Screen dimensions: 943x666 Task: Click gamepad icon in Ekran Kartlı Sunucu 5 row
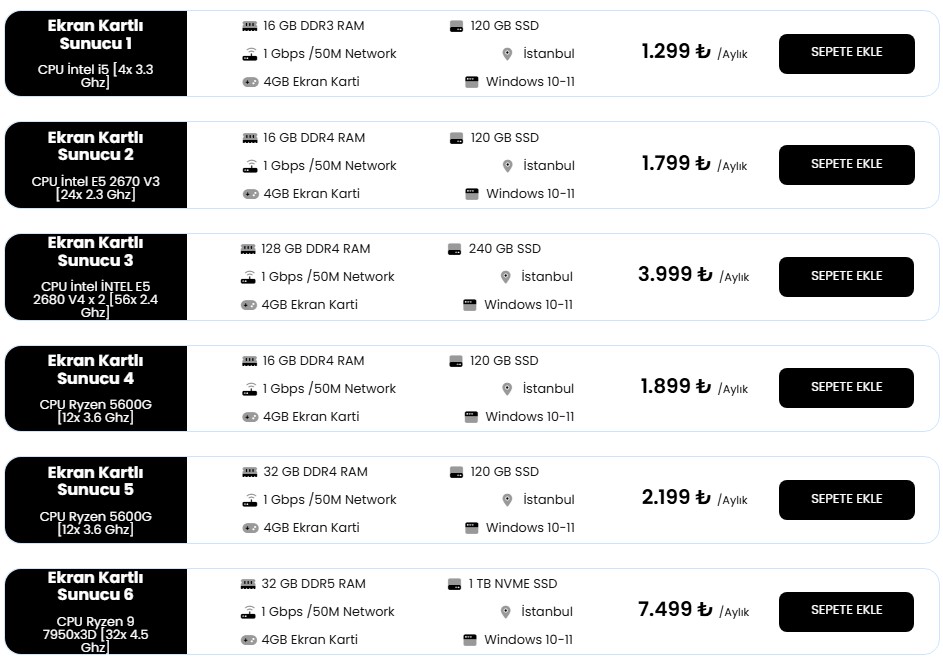point(250,528)
